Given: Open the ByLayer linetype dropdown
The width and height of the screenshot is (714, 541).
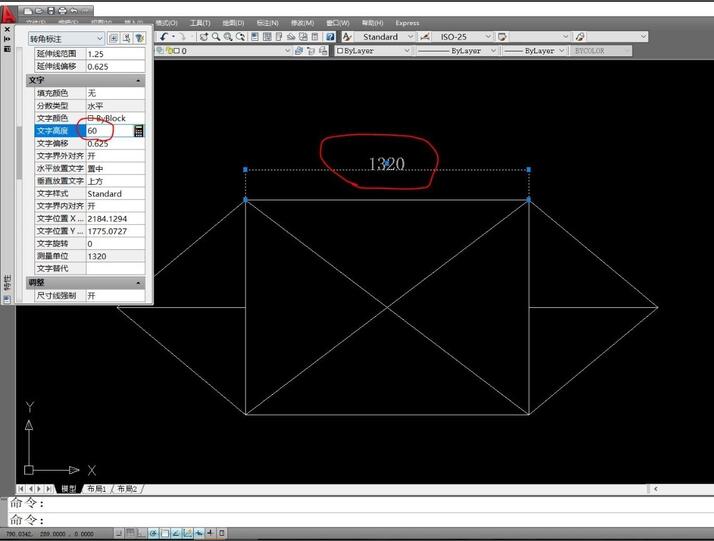Looking at the screenshot, I should [456, 51].
